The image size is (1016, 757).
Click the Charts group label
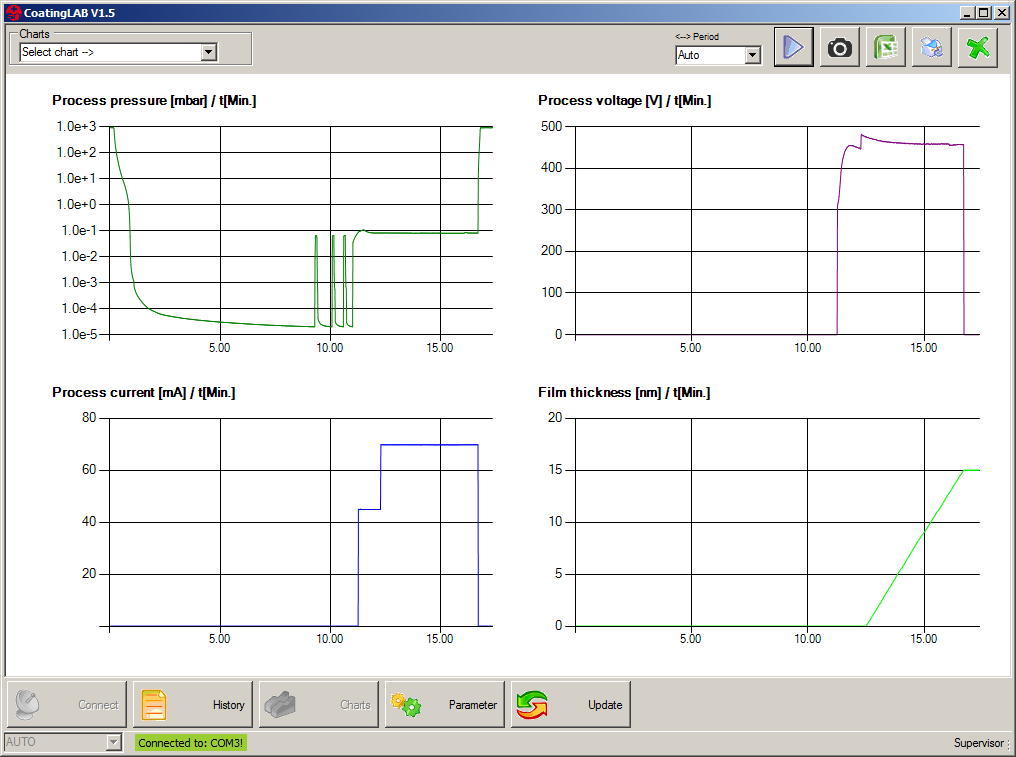click(x=34, y=34)
